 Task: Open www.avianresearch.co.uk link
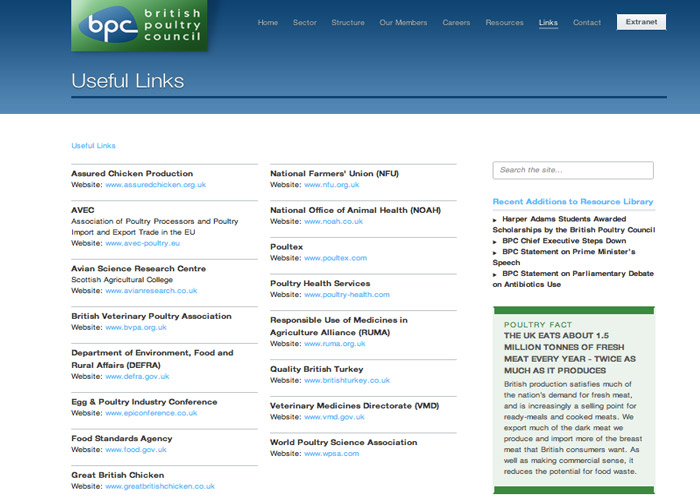pyautogui.click(x=151, y=291)
